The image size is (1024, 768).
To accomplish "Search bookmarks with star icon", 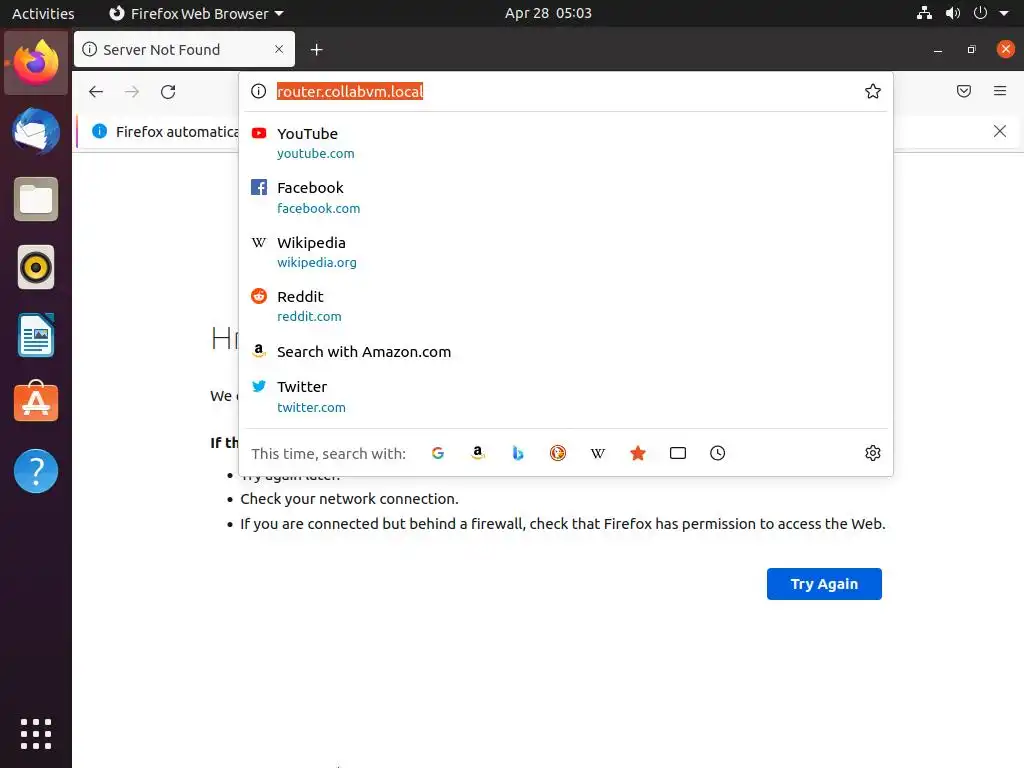I will pyautogui.click(x=638, y=453).
